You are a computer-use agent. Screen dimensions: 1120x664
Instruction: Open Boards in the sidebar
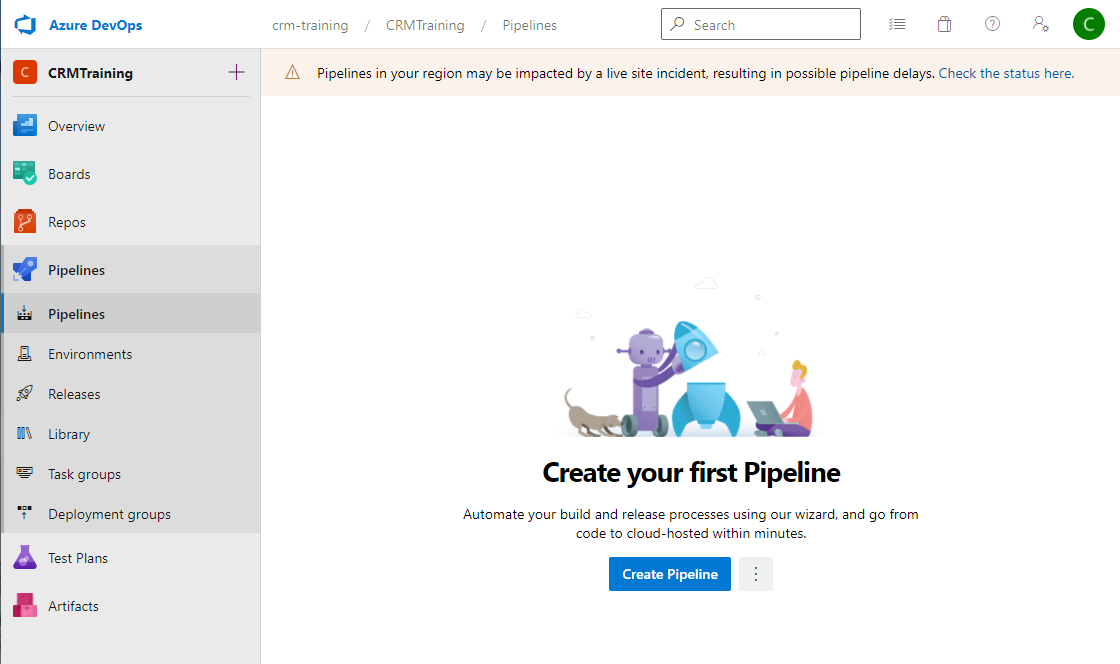(x=131, y=174)
